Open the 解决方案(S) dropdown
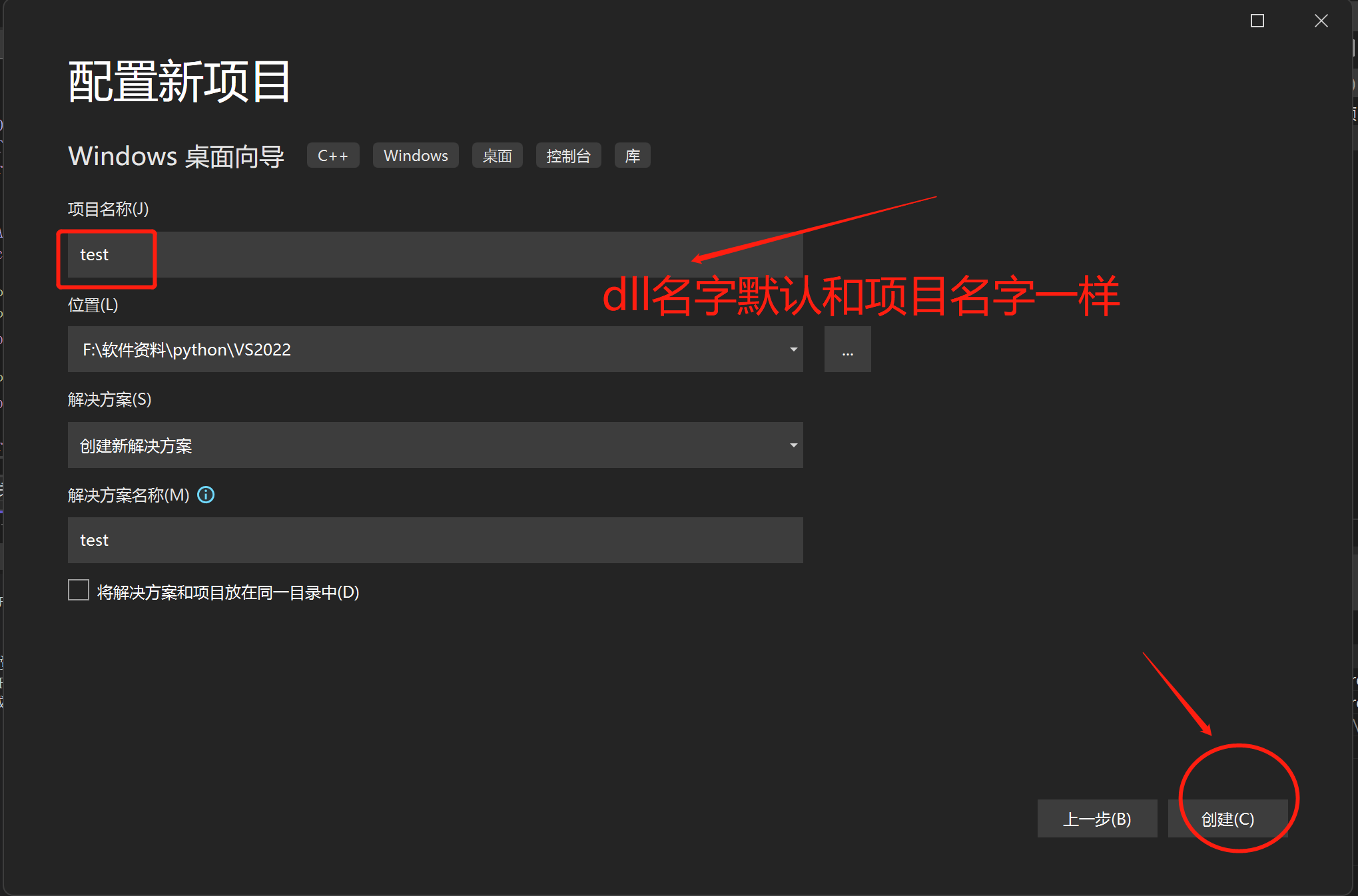Screen dimensions: 1358x896 click(x=793, y=445)
